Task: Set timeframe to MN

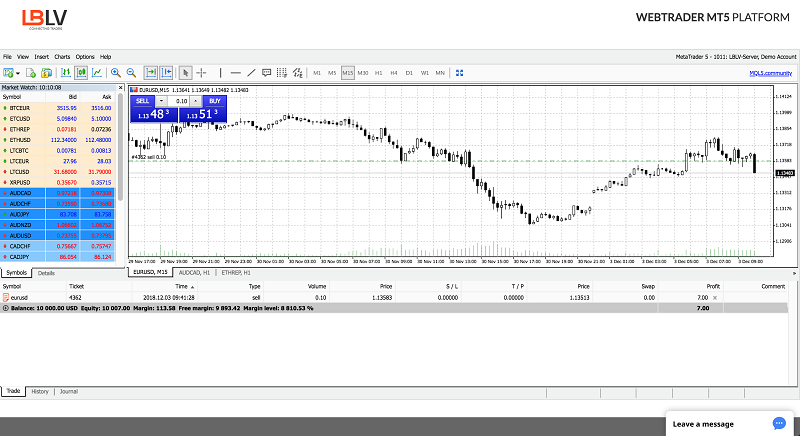Action: click(440, 73)
